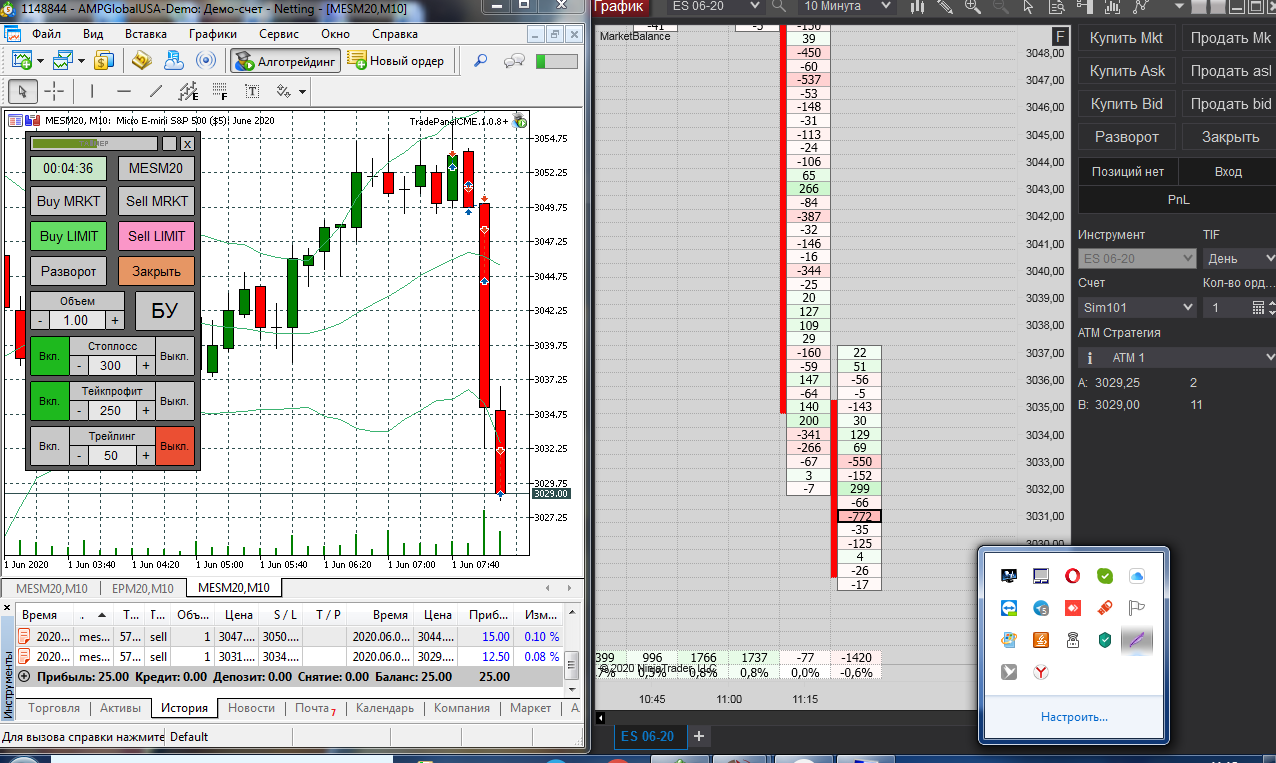
Task: Click the take profit 250 value field
Action: pyautogui.click(x=111, y=410)
